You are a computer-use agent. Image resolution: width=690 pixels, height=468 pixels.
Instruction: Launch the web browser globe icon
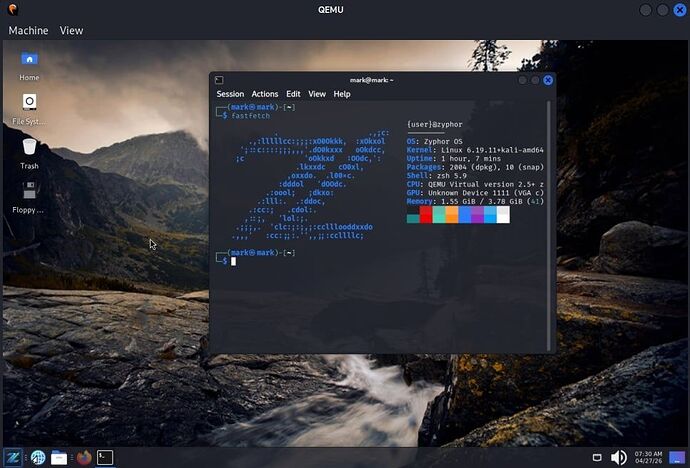pos(38,457)
